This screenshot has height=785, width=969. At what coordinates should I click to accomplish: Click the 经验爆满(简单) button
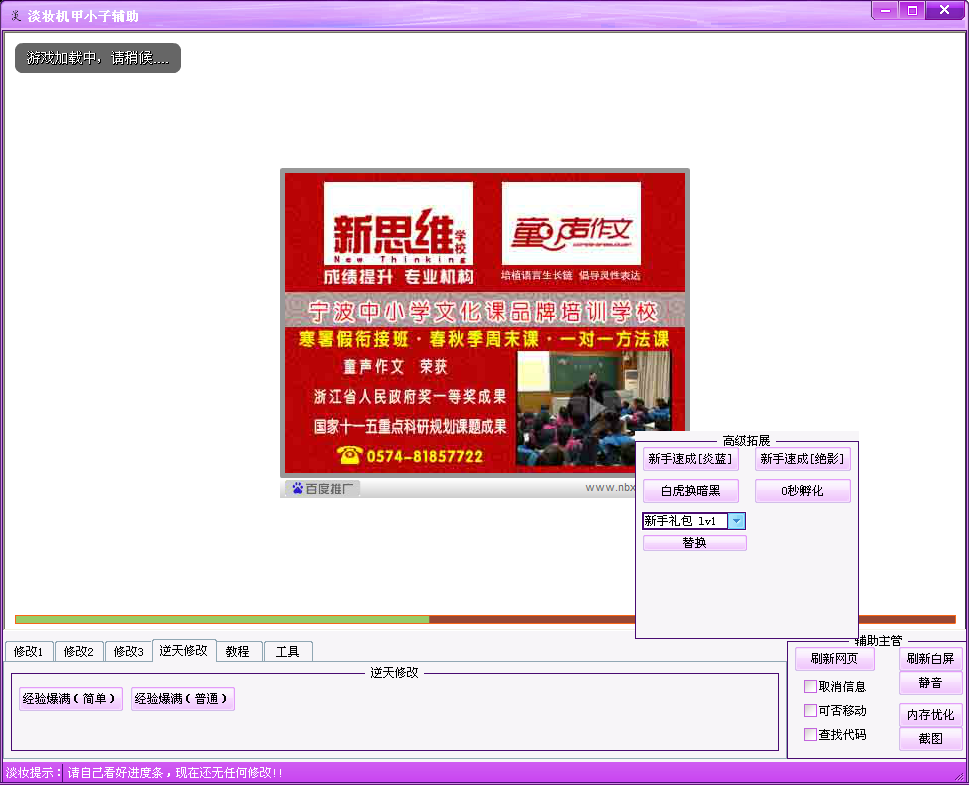(71, 699)
